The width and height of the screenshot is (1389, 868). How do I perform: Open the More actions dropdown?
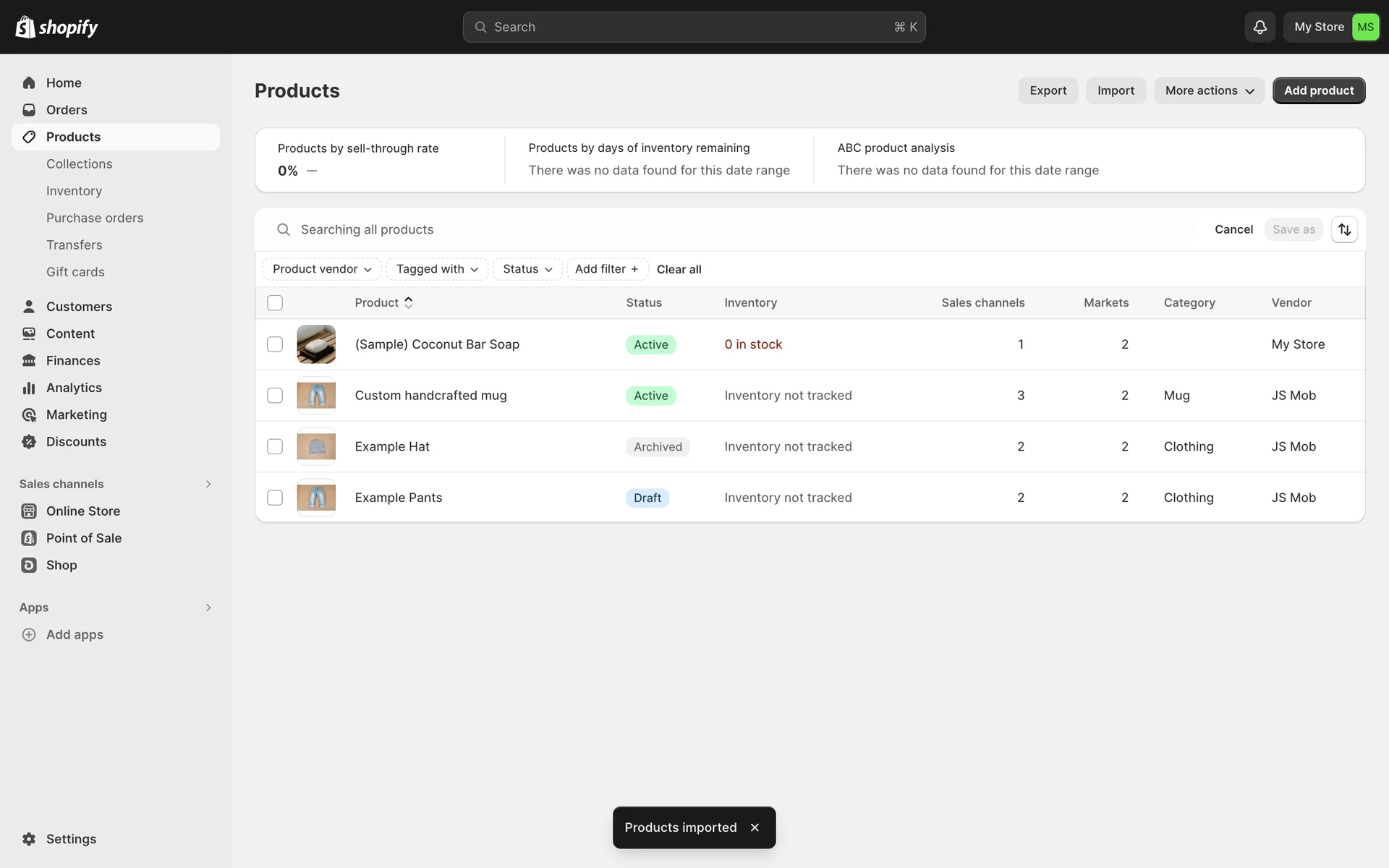tap(1209, 90)
